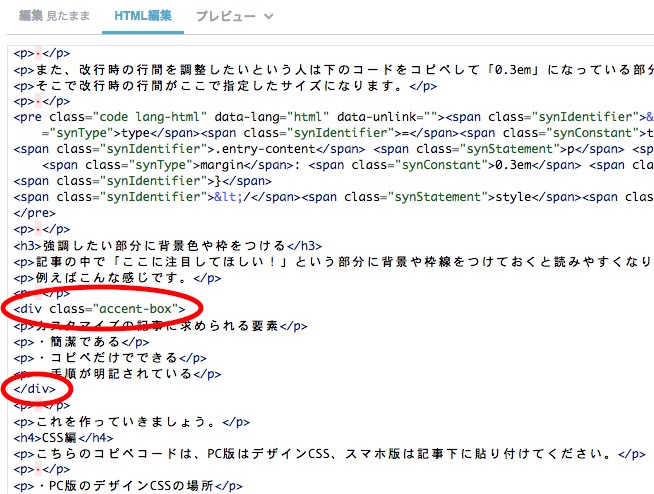Click the <h4>CSS編</h4> heading line

(63, 438)
